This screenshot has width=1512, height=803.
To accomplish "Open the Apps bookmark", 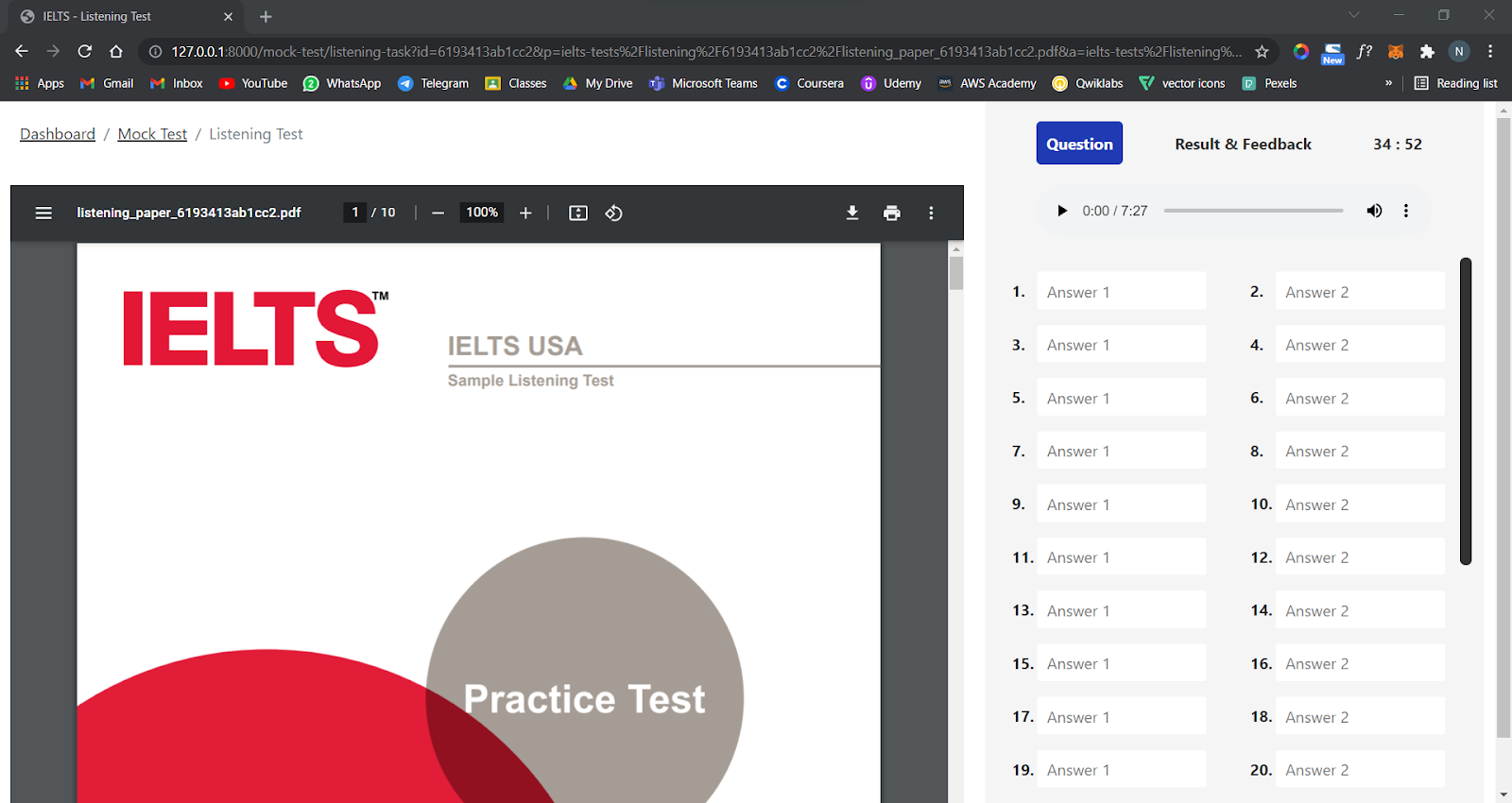I will tap(40, 83).
